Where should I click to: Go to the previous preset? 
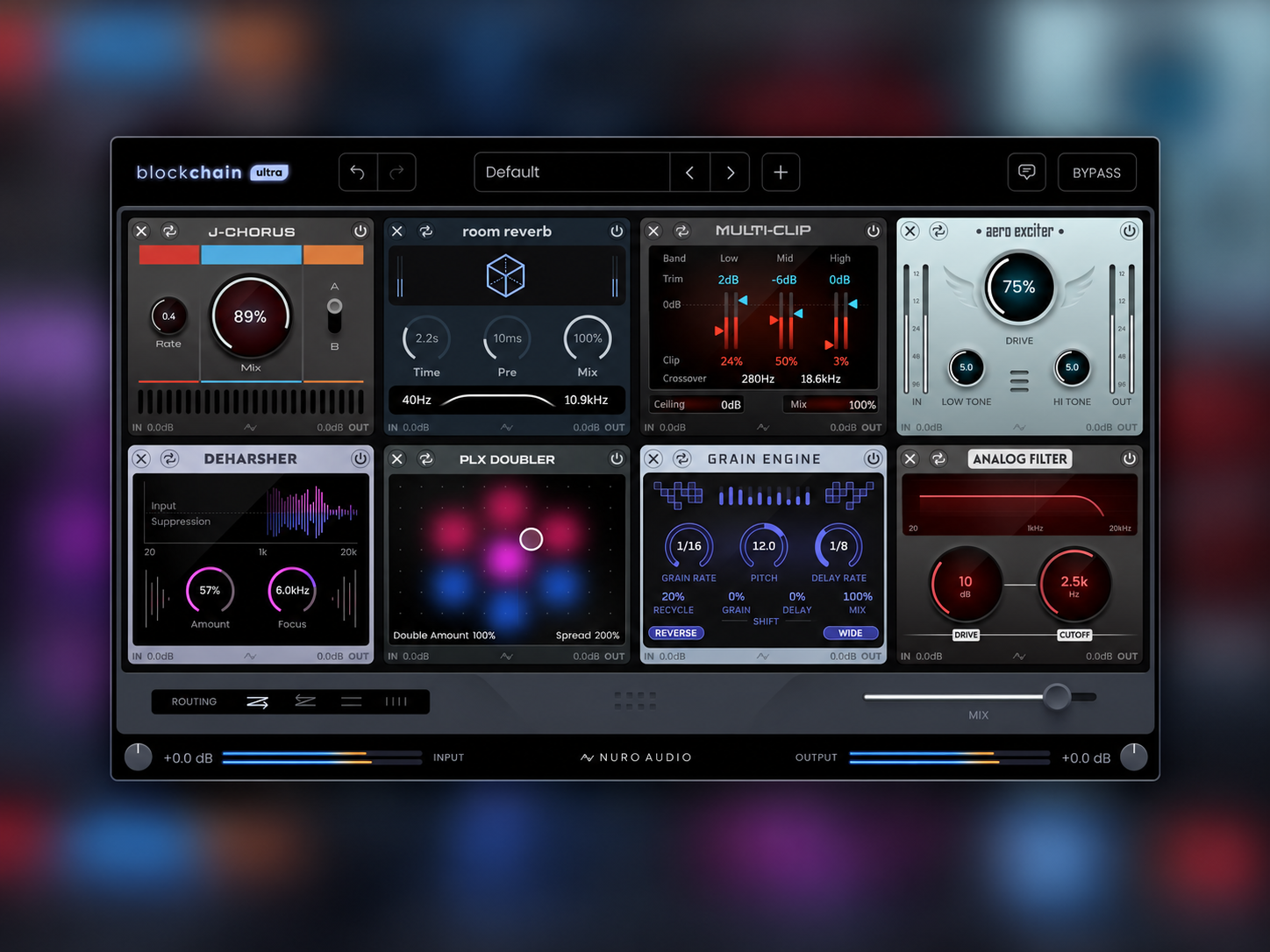click(x=690, y=172)
